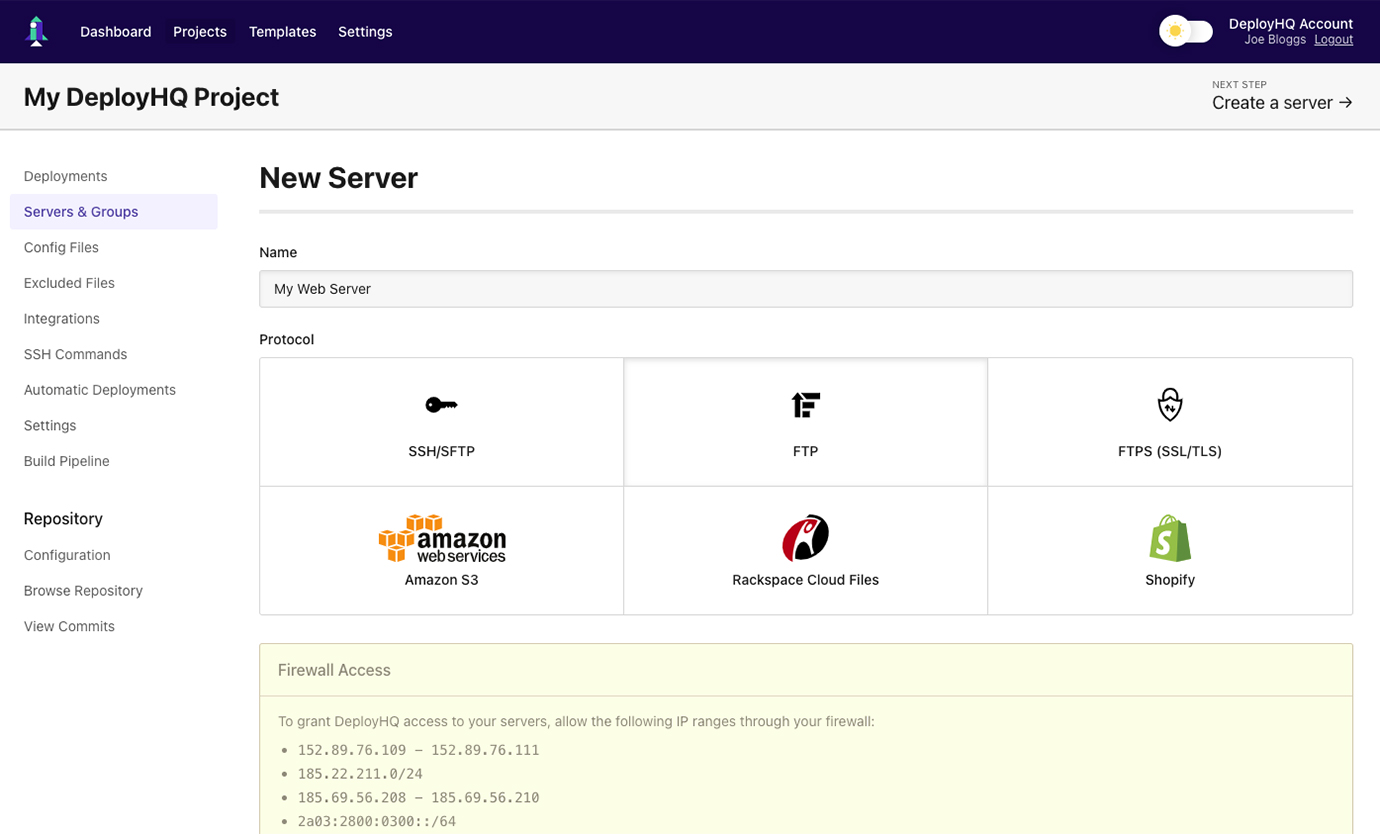Image resolution: width=1380 pixels, height=834 pixels.
Task: Select the Amazon S3 logo
Action: (x=441, y=538)
